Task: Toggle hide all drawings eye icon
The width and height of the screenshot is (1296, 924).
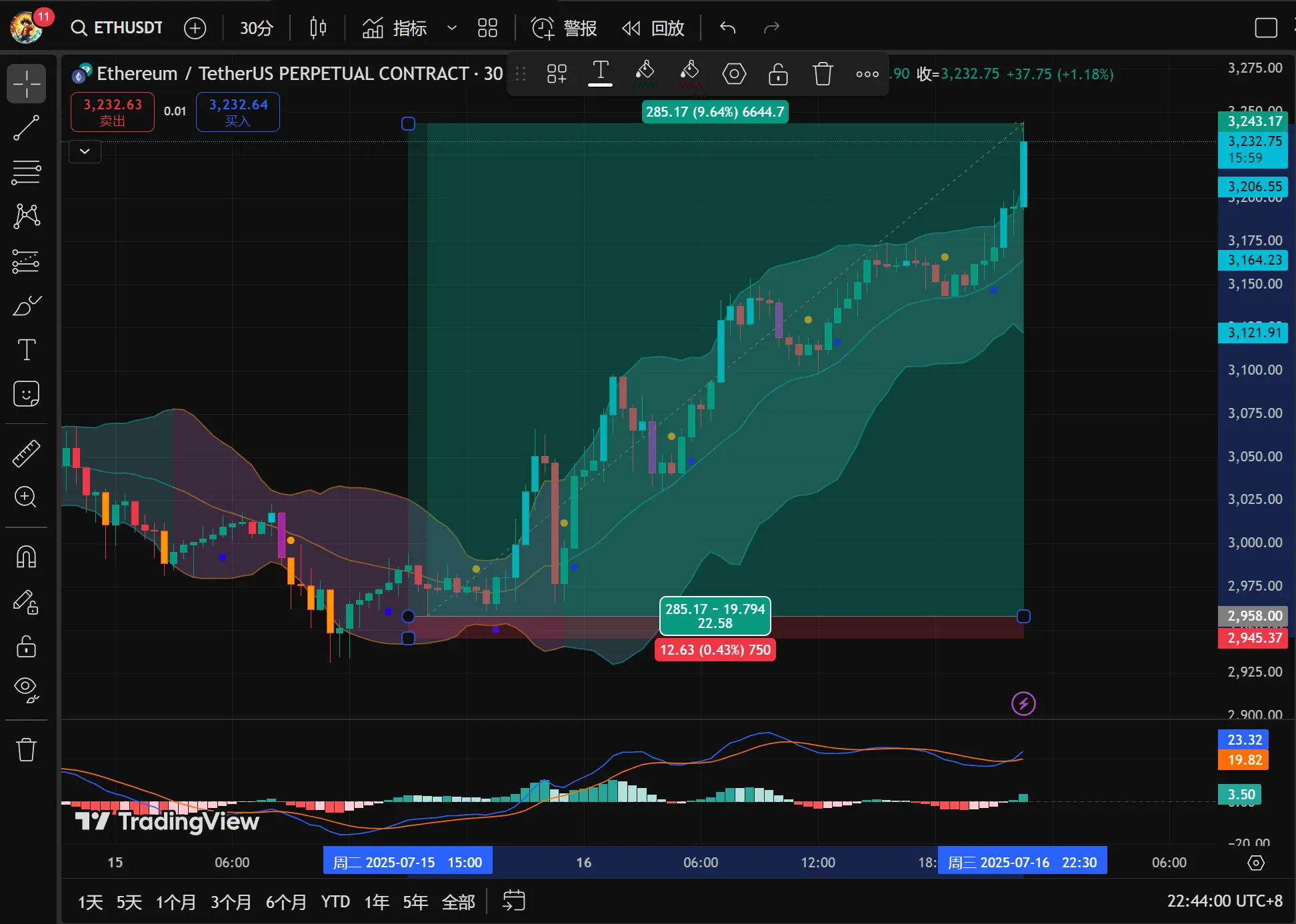Action: tap(27, 690)
